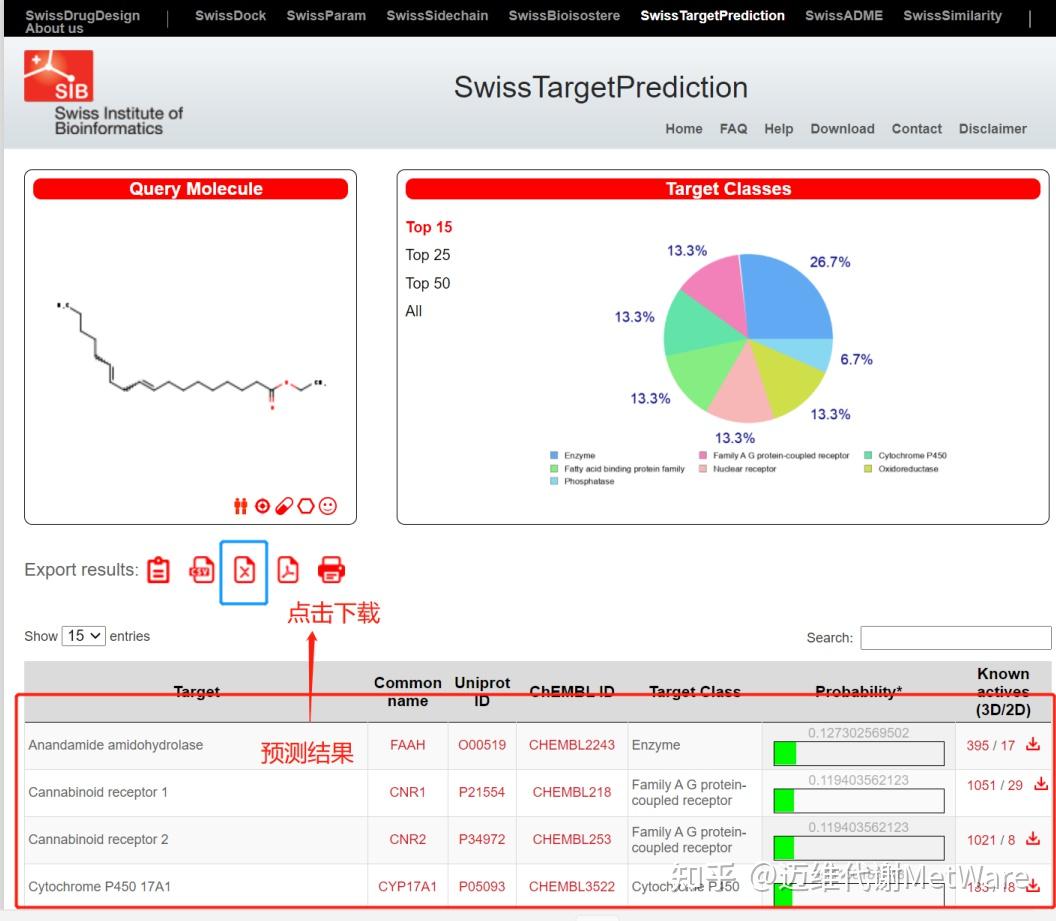Download known actives for CNR2 row

(1032, 838)
